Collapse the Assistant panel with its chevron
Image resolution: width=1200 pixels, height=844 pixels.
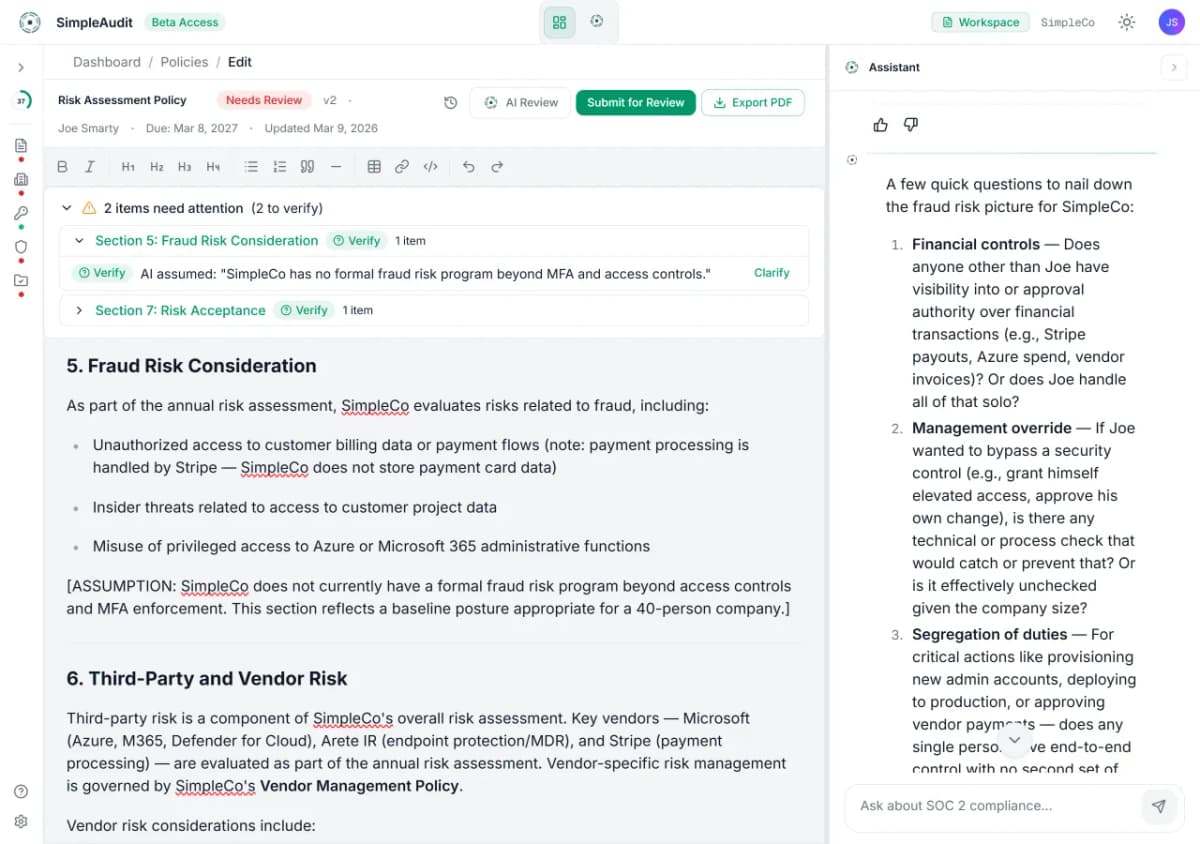pos(1174,66)
